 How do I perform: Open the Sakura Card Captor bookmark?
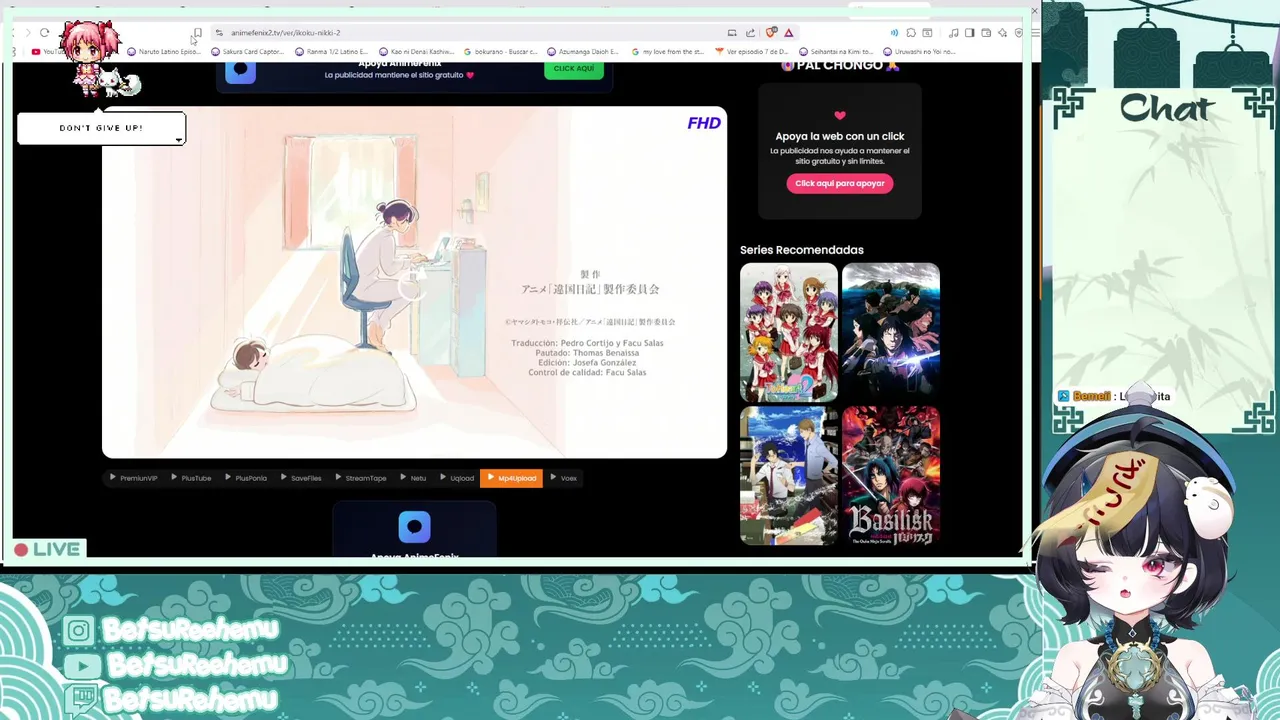(x=248, y=52)
